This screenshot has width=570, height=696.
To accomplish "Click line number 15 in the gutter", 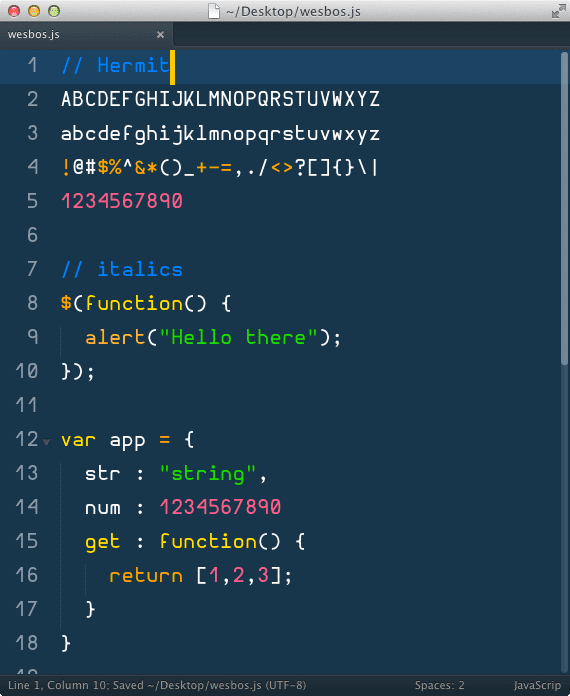I will tap(27, 541).
